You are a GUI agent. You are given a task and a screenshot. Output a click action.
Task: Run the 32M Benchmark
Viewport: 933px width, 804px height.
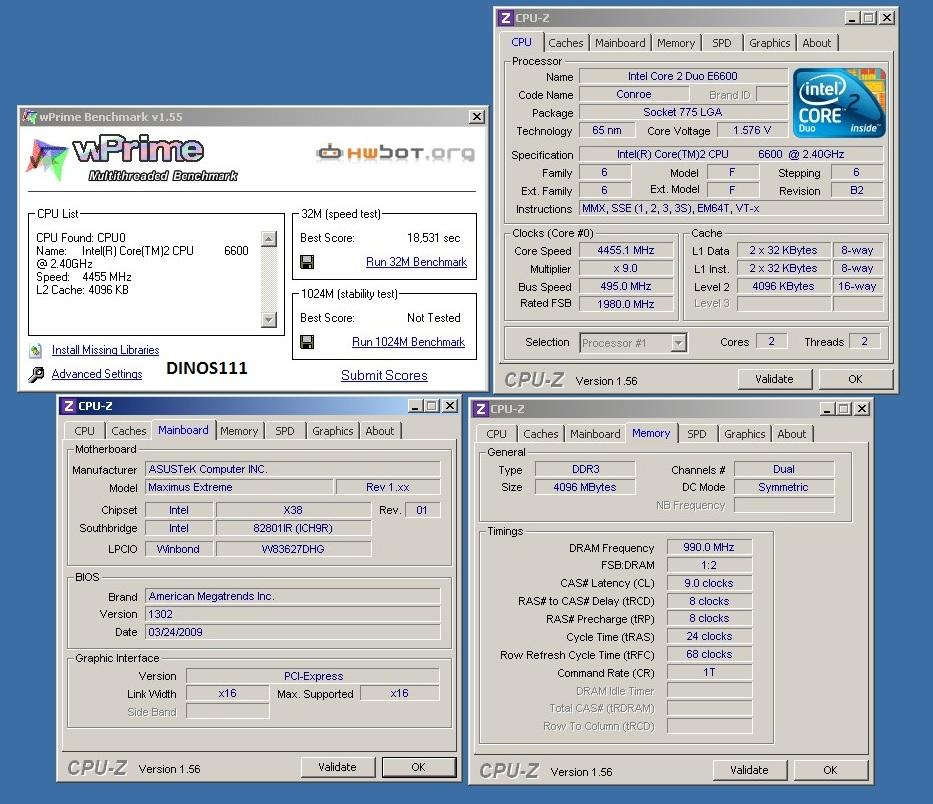click(x=416, y=262)
